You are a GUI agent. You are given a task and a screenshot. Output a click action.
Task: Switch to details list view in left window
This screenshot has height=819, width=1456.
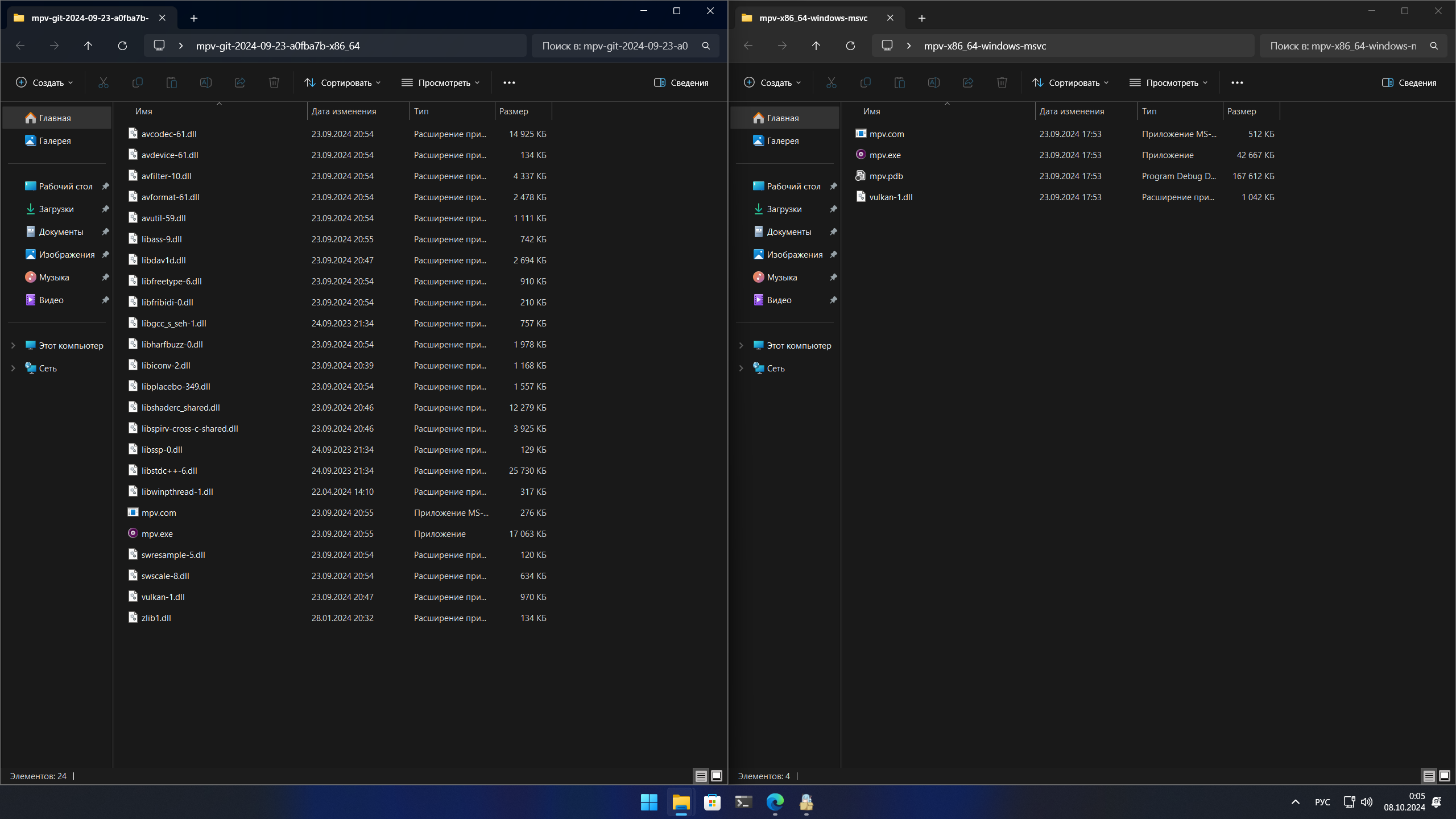coord(701,776)
